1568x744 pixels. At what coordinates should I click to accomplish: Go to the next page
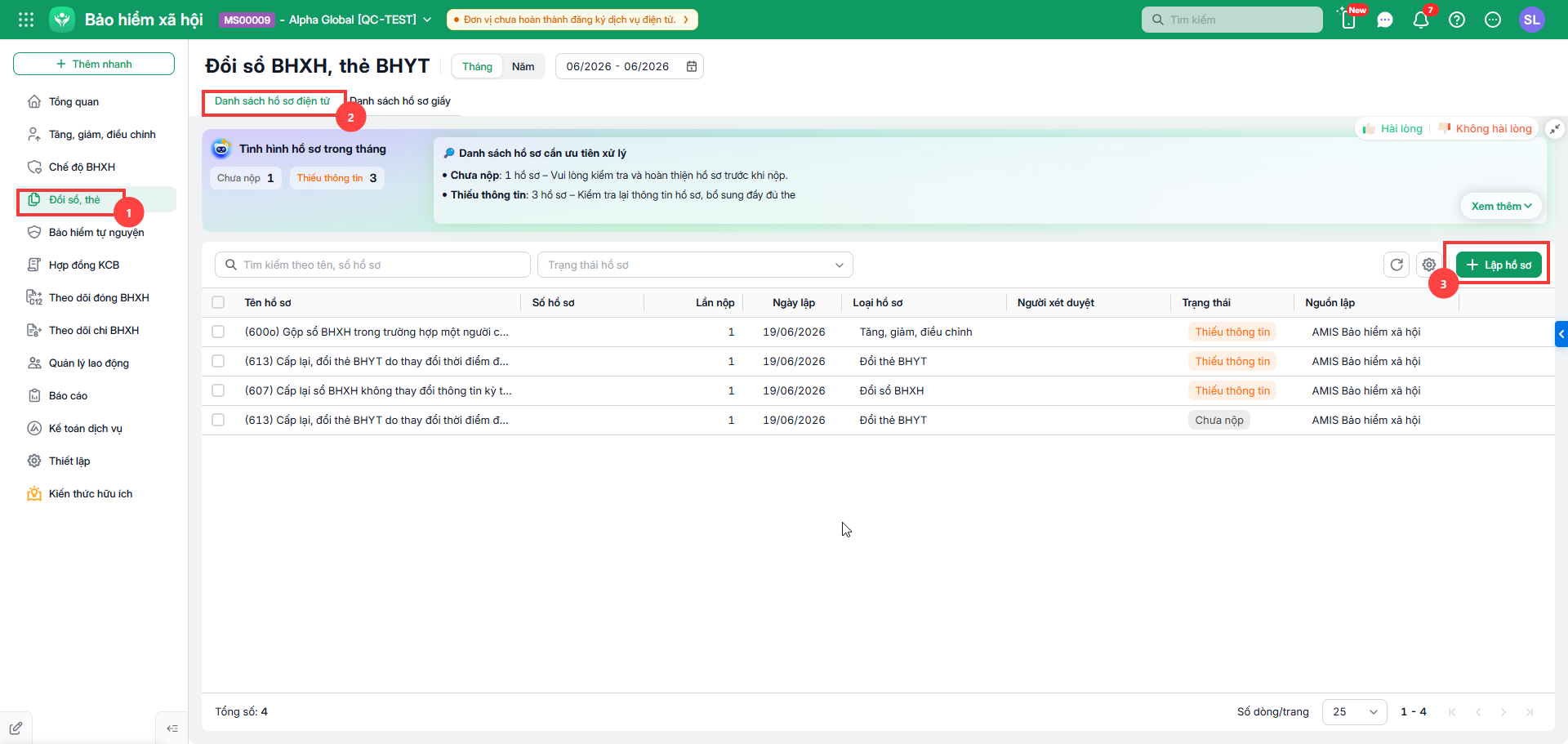(1503, 711)
